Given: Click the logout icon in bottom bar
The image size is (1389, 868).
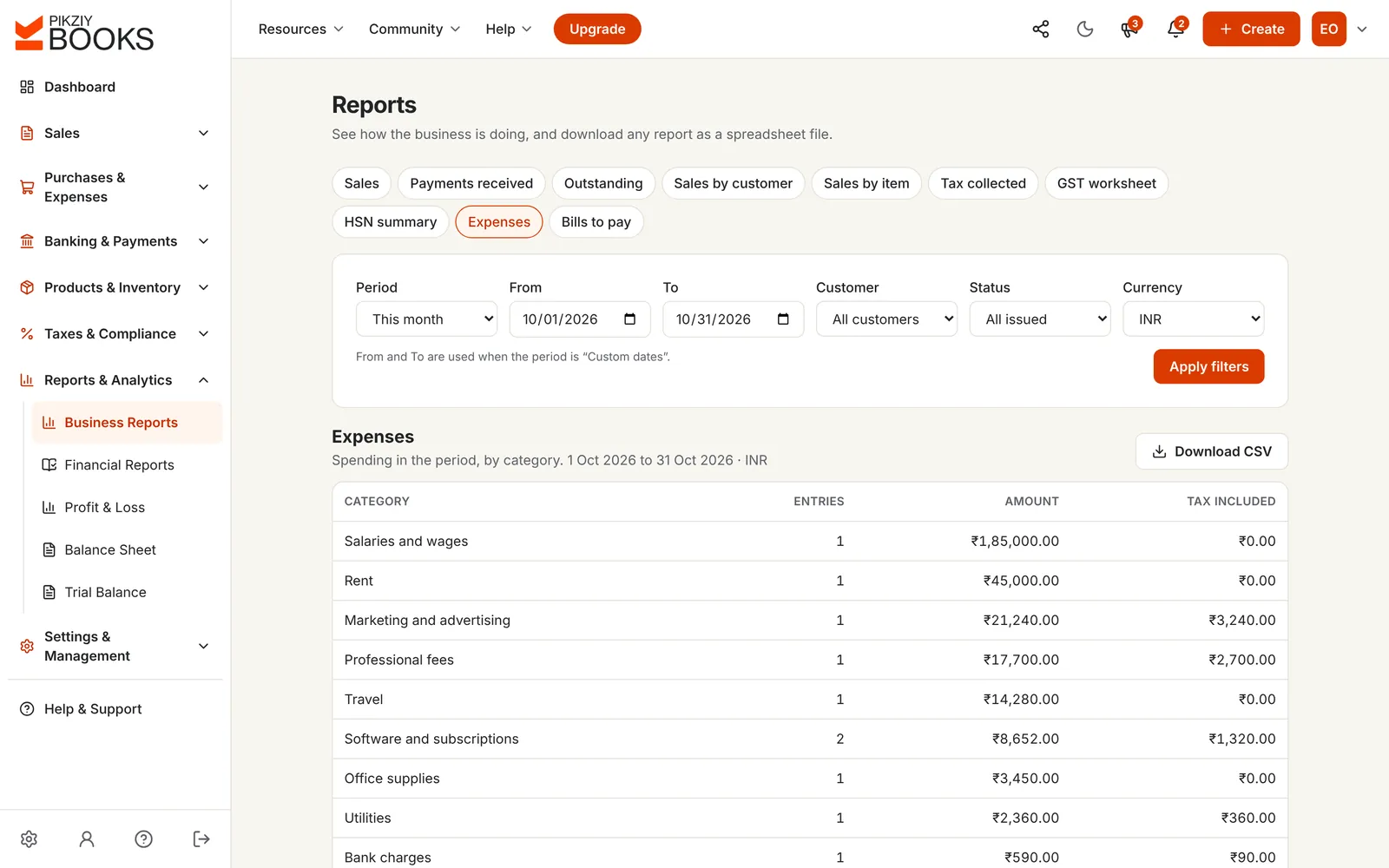Looking at the screenshot, I should [x=201, y=838].
